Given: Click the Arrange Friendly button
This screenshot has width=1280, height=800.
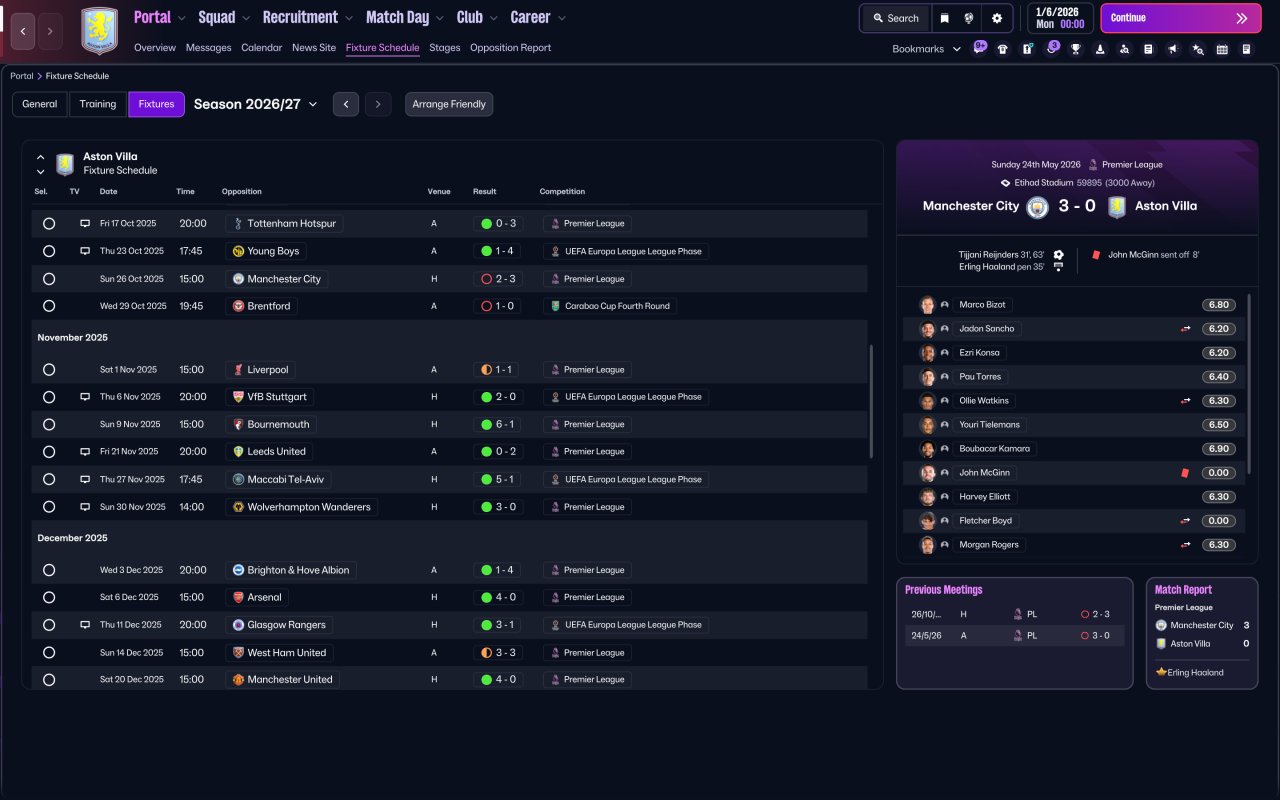Looking at the screenshot, I should click(x=449, y=104).
